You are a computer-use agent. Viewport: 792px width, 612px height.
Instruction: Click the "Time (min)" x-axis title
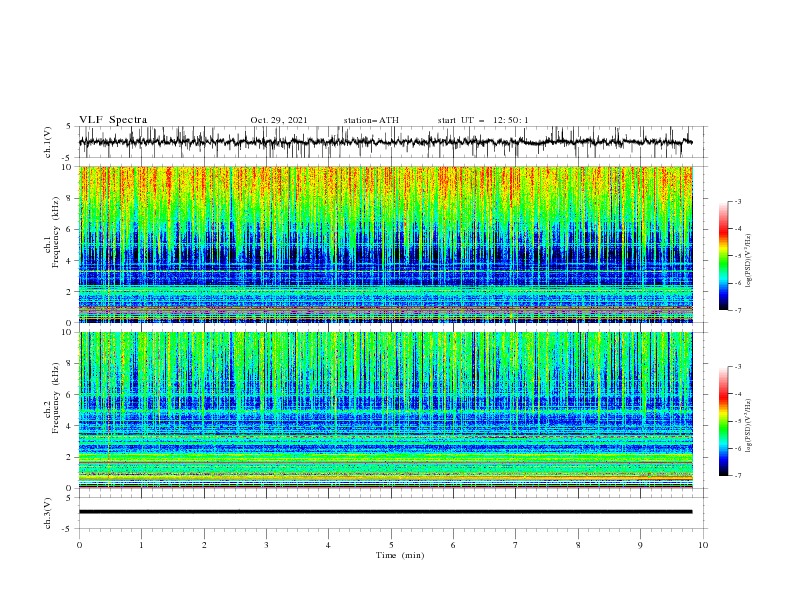pyautogui.click(x=400, y=555)
